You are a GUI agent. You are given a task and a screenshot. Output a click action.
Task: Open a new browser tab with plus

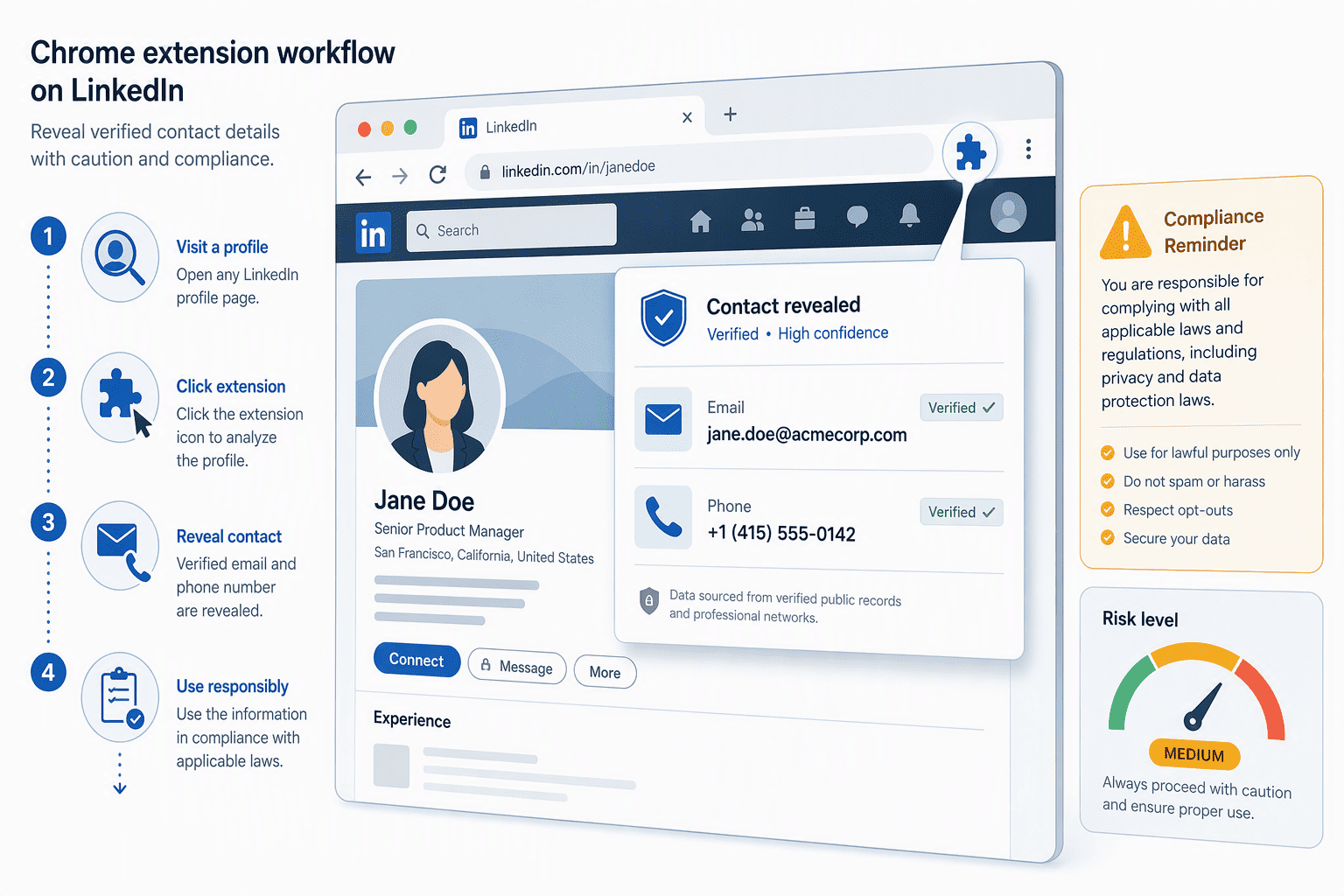730,115
